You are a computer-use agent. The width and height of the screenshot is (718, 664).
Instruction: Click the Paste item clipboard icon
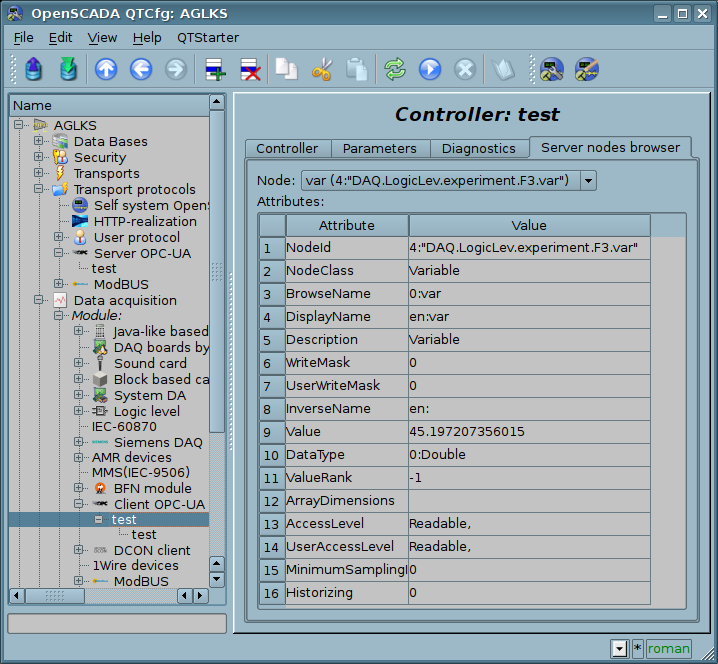tap(357, 70)
